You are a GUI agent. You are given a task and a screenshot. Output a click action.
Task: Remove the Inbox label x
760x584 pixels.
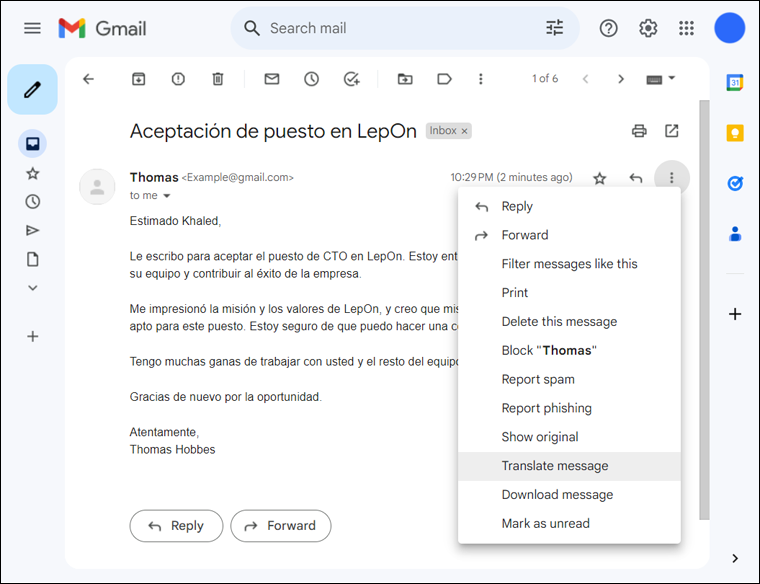tap(464, 131)
